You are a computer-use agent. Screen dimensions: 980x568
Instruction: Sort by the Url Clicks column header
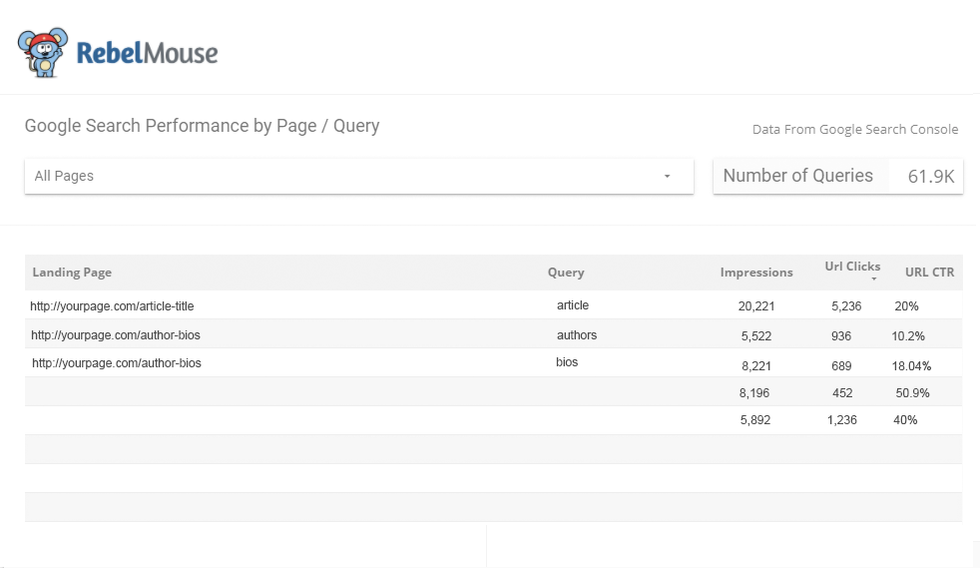click(x=852, y=266)
